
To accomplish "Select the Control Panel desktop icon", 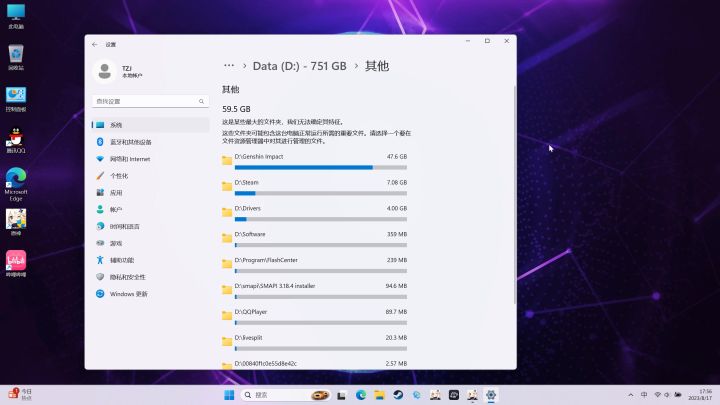I will tap(16, 99).
